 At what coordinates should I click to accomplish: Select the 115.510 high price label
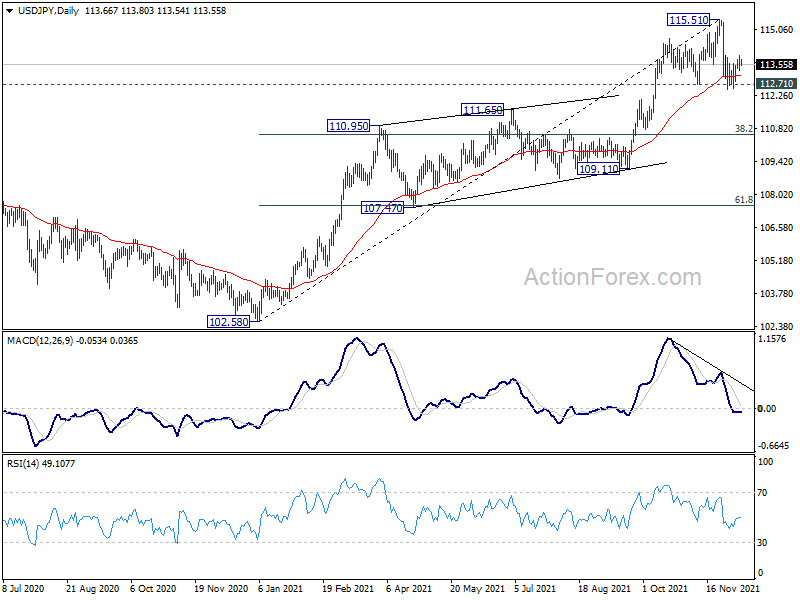pos(688,20)
